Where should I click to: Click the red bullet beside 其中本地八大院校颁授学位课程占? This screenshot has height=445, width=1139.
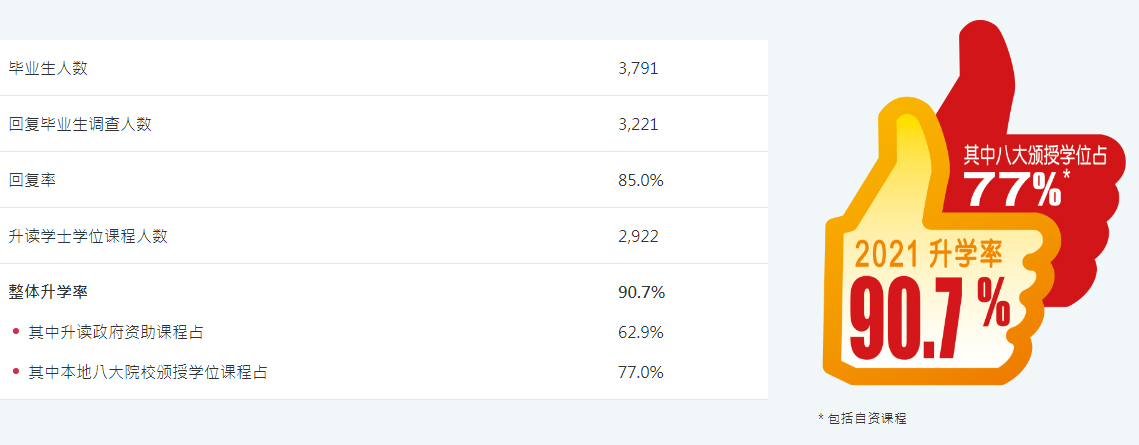16,371
